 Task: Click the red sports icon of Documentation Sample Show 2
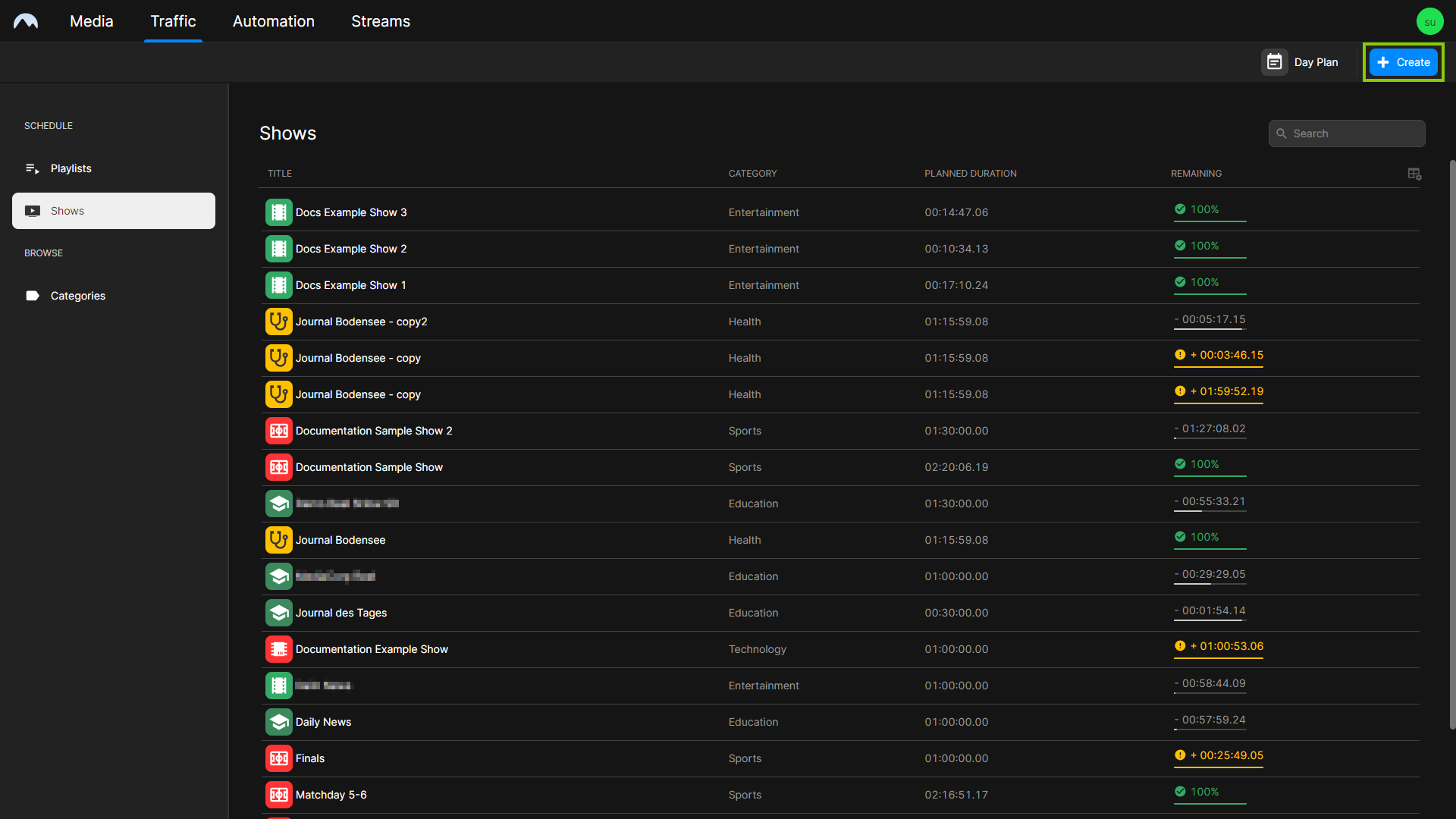pos(278,431)
